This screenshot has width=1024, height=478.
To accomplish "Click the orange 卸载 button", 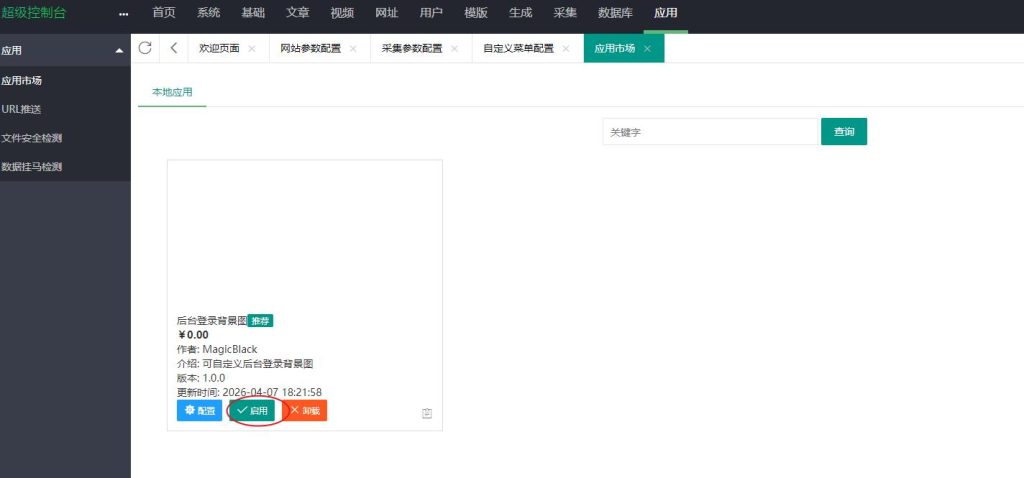I will (305, 411).
